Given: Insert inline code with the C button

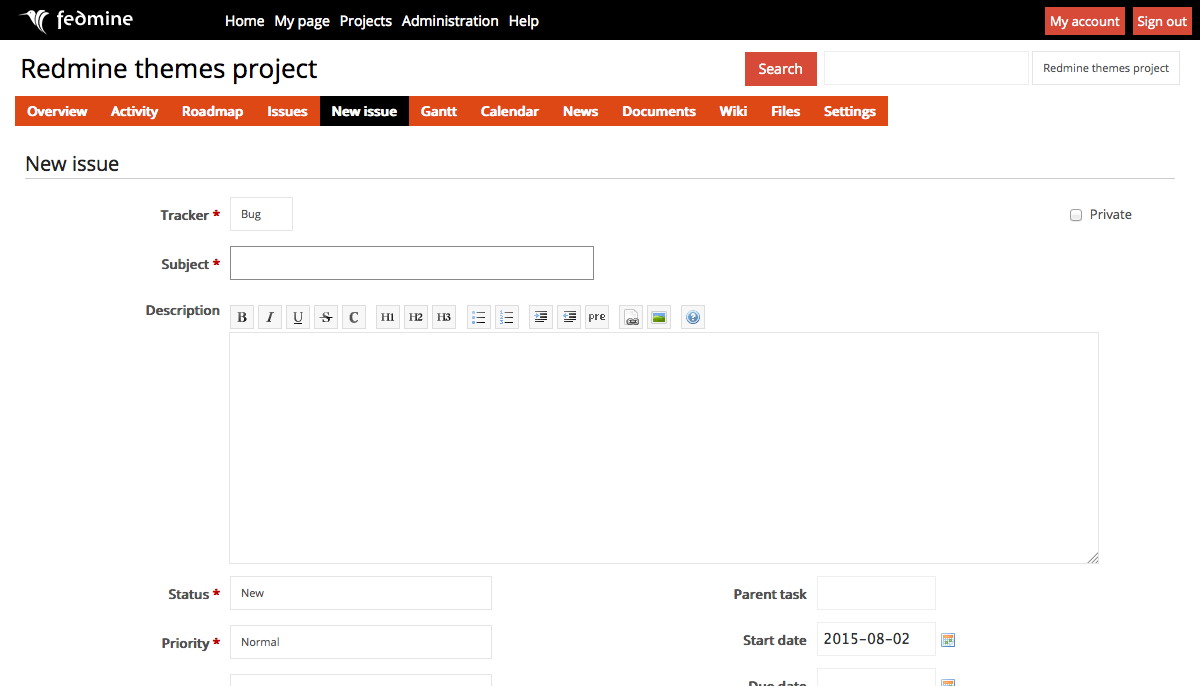Looking at the screenshot, I should (354, 317).
